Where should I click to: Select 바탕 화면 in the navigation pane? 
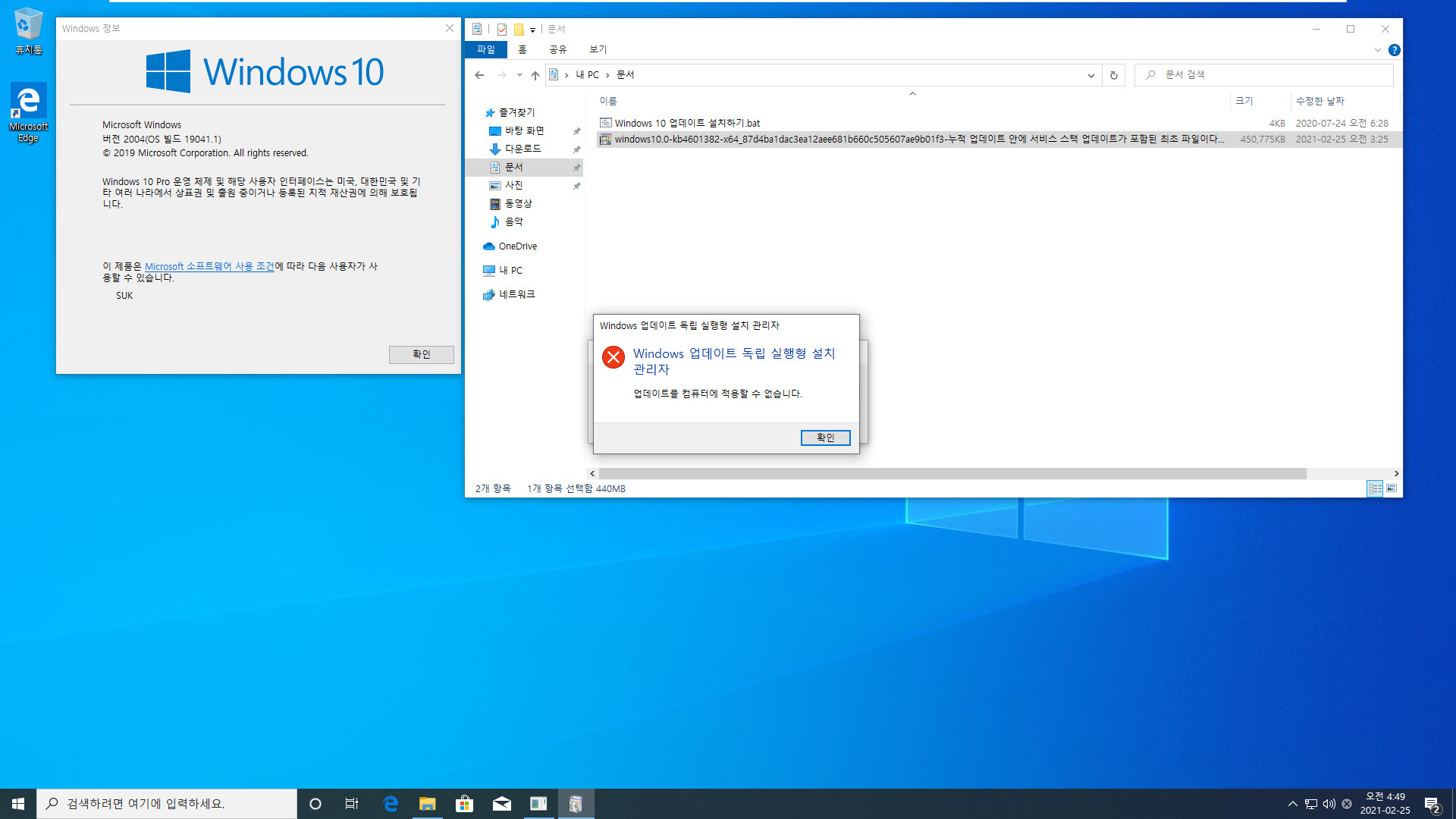coord(525,130)
